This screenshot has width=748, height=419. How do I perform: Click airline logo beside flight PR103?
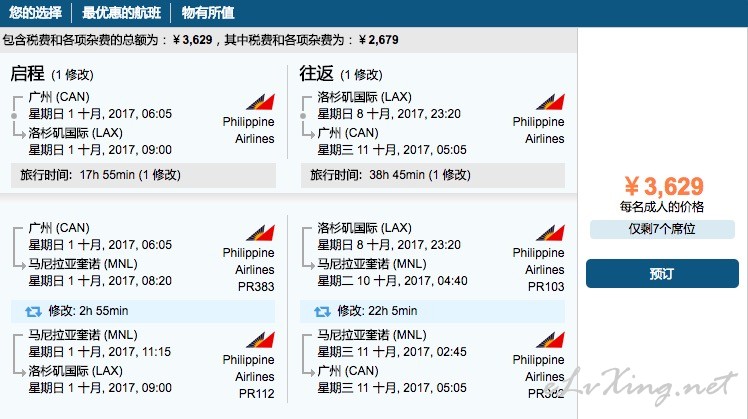550,232
